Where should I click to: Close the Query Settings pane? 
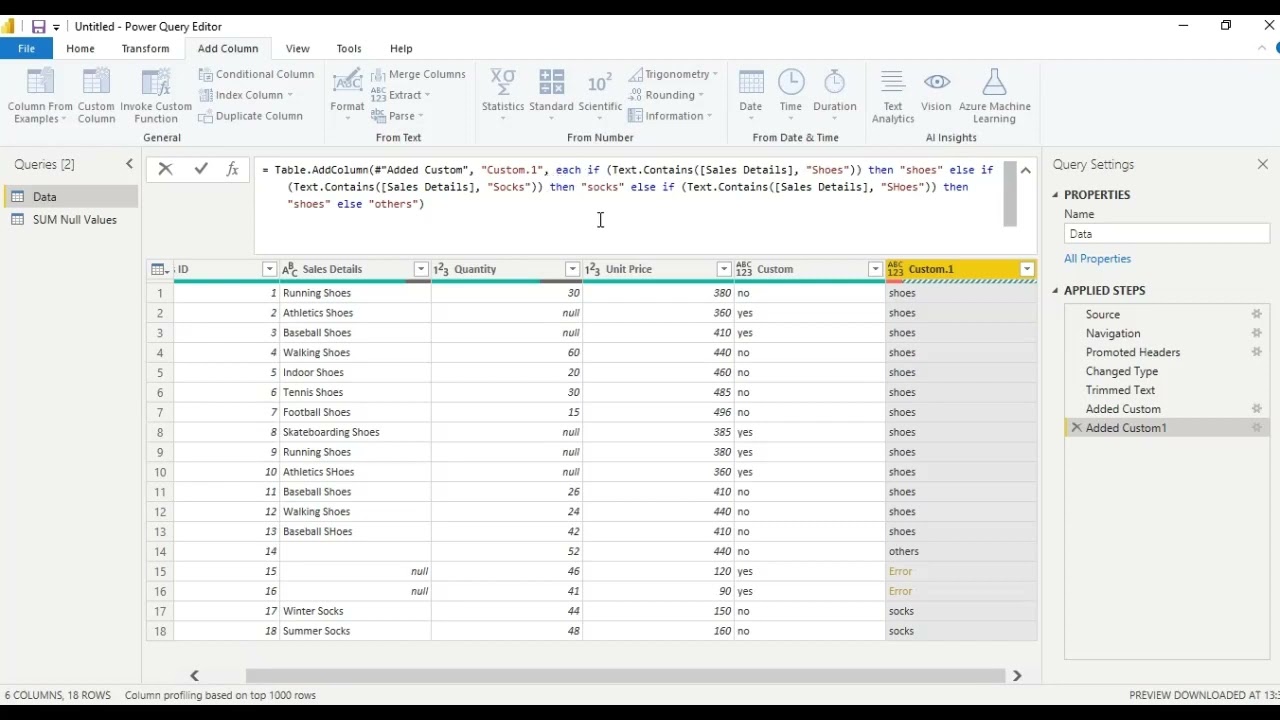[x=1262, y=164]
